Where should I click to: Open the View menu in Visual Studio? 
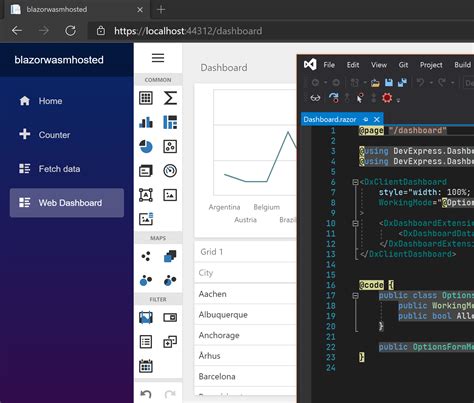[379, 65]
